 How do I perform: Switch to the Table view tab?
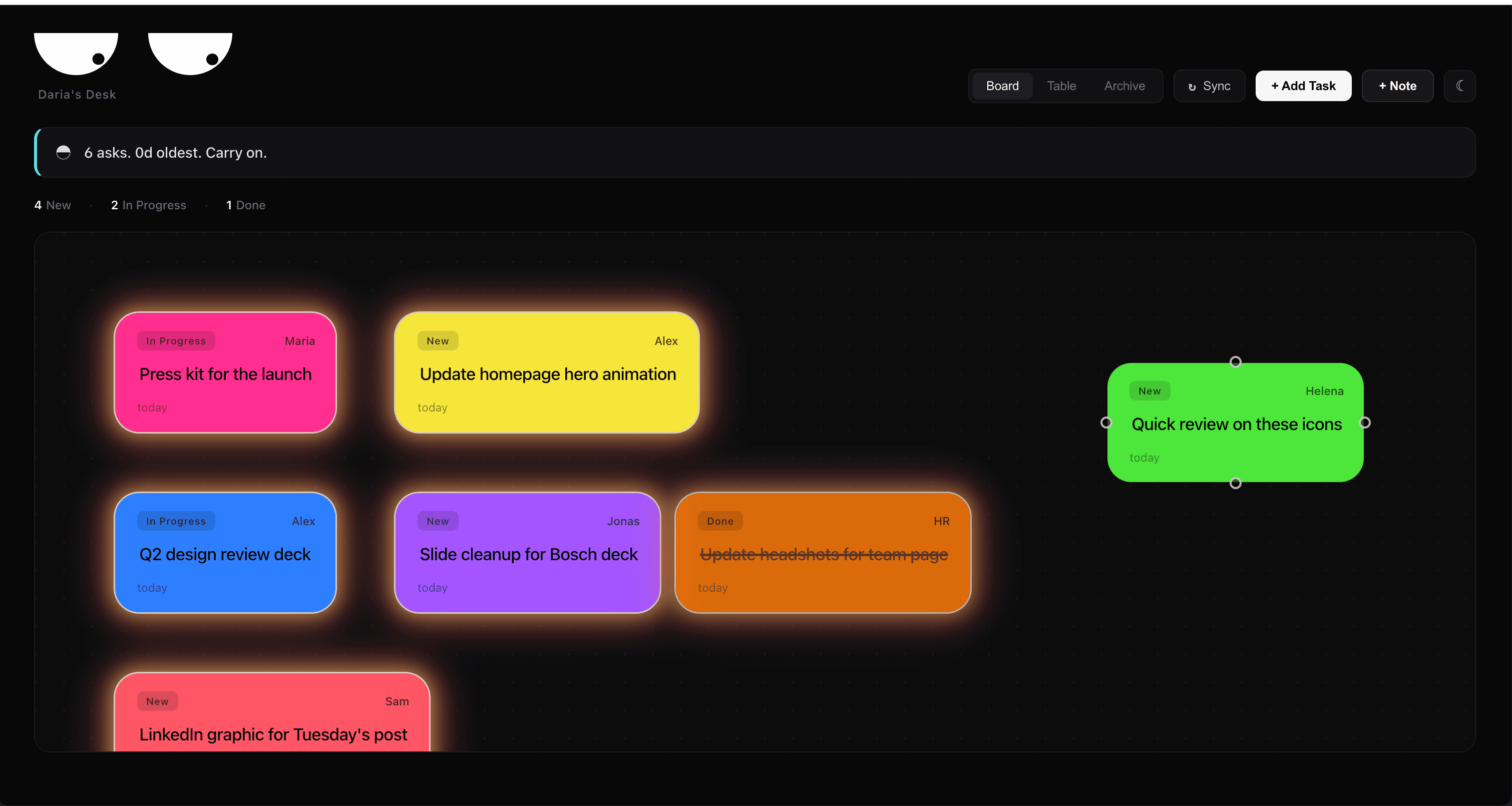pos(1061,86)
